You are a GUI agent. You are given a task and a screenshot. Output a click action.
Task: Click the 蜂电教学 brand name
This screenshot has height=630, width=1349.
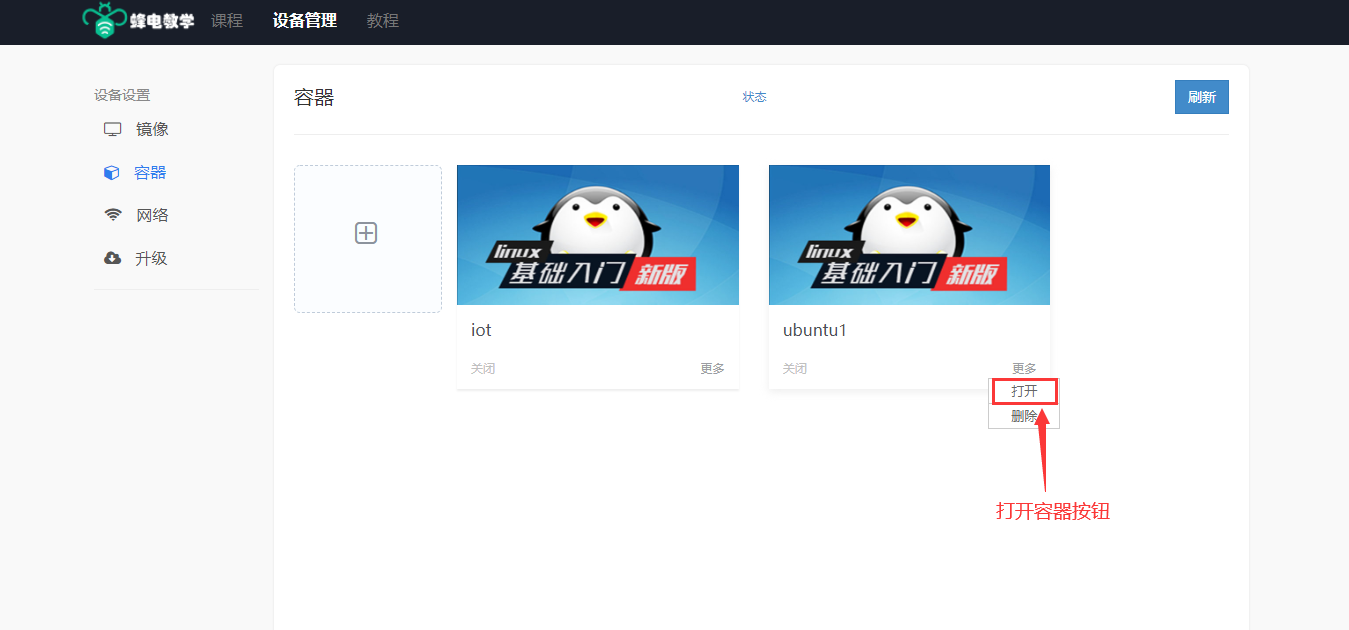pos(162,21)
